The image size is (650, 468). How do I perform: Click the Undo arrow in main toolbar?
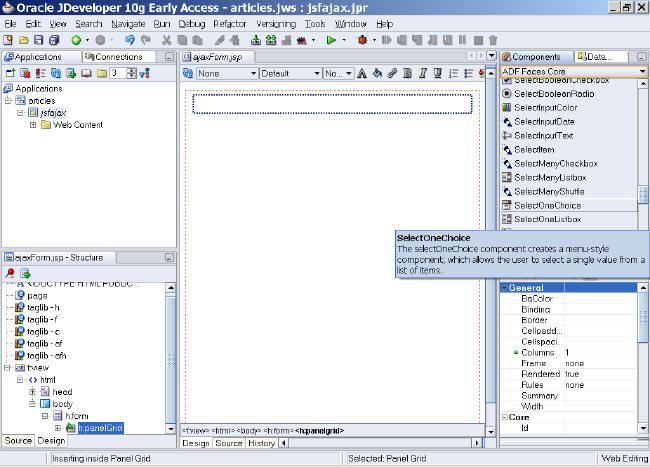[129, 40]
